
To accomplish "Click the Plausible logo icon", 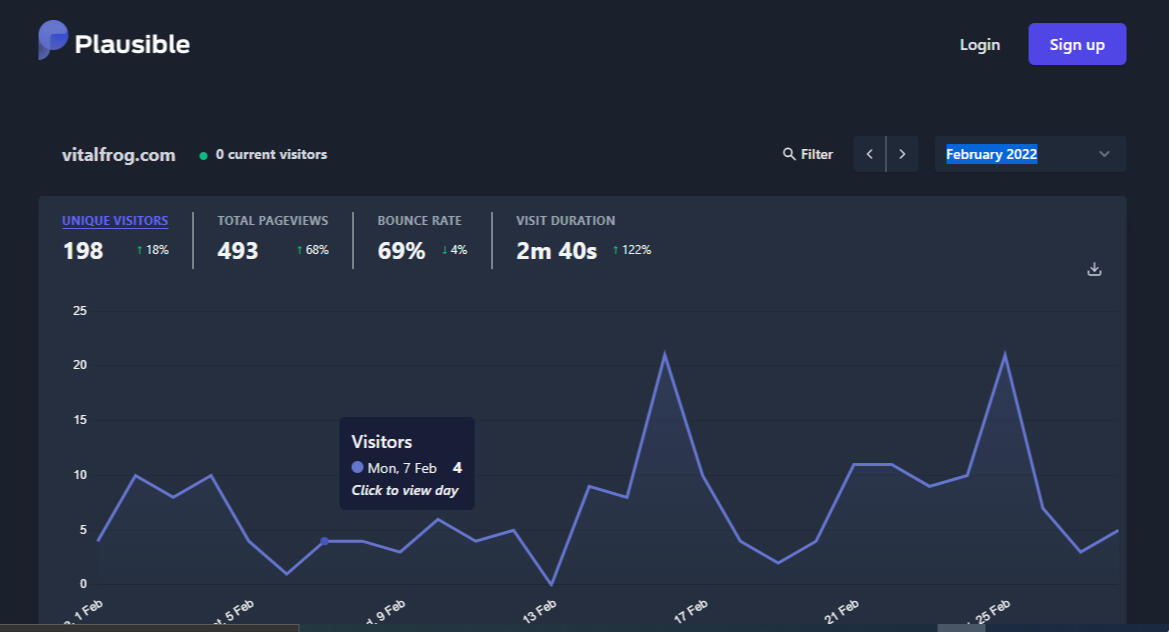I will (x=53, y=40).
